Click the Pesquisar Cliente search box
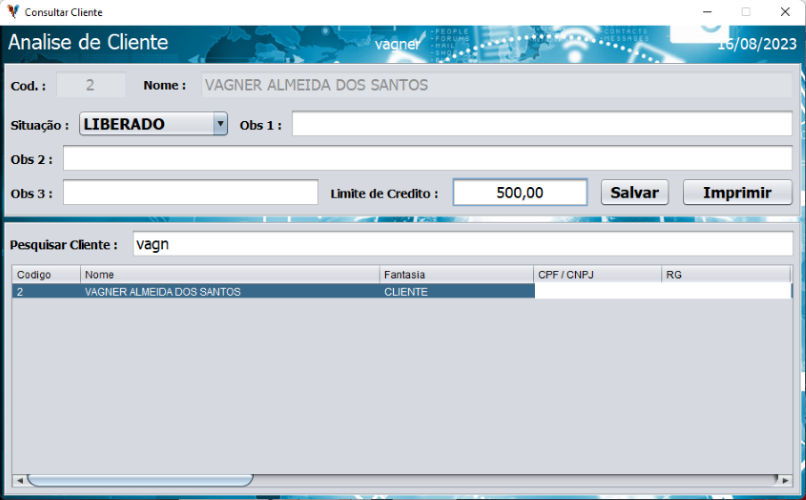The image size is (806, 500). tap(462, 244)
